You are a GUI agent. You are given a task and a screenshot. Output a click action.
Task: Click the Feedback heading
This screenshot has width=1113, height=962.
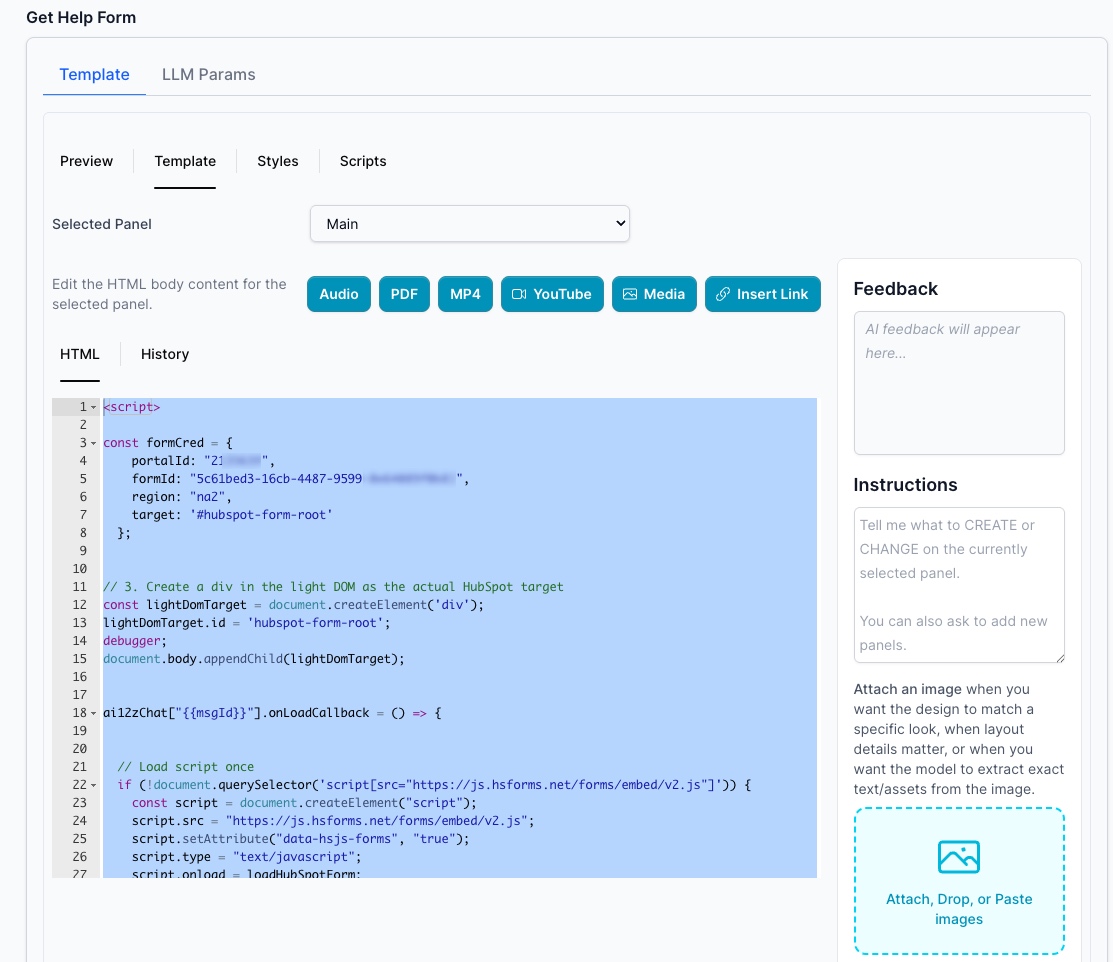pos(895,289)
